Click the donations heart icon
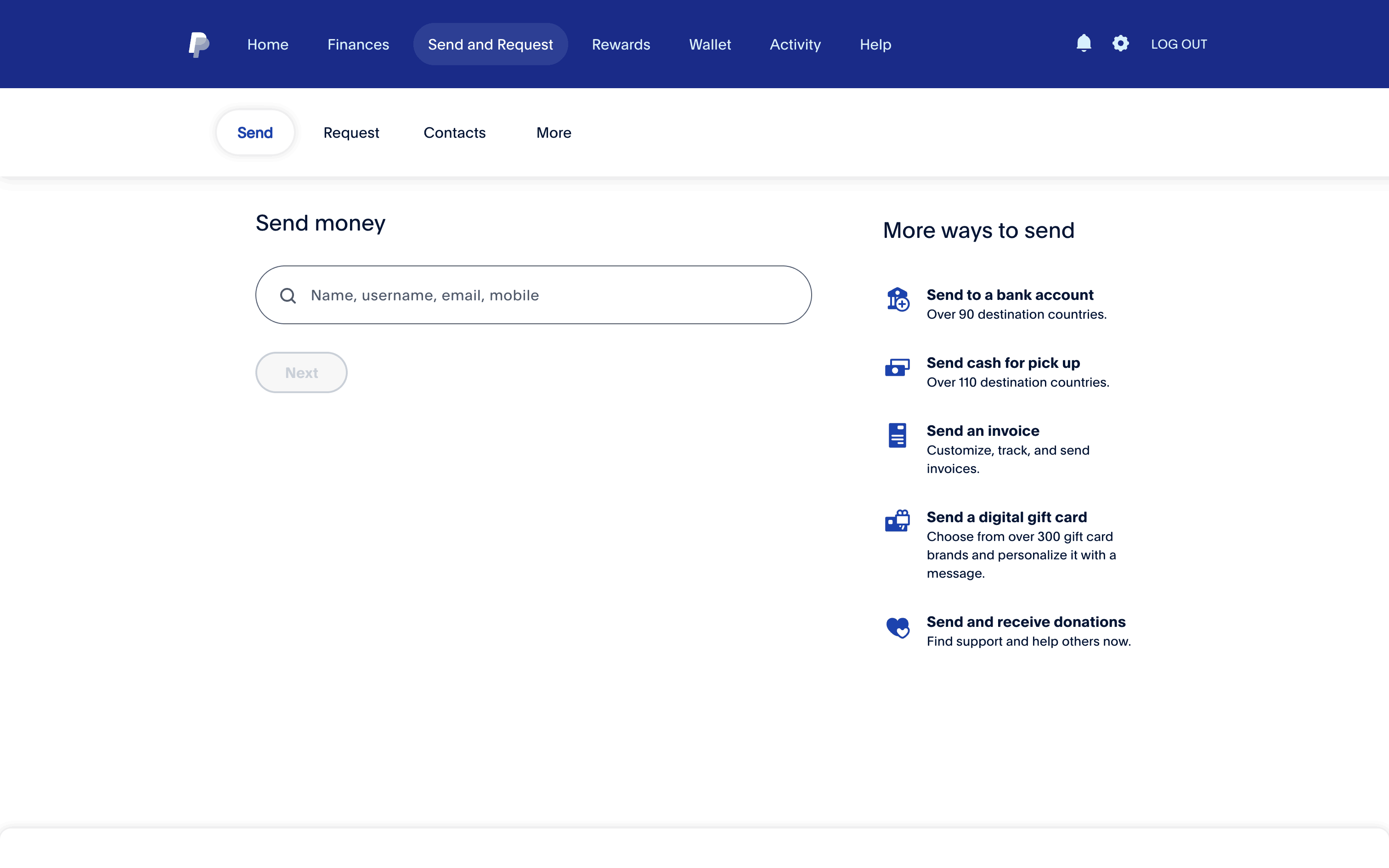The height and width of the screenshot is (868, 1389). [897, 627]
